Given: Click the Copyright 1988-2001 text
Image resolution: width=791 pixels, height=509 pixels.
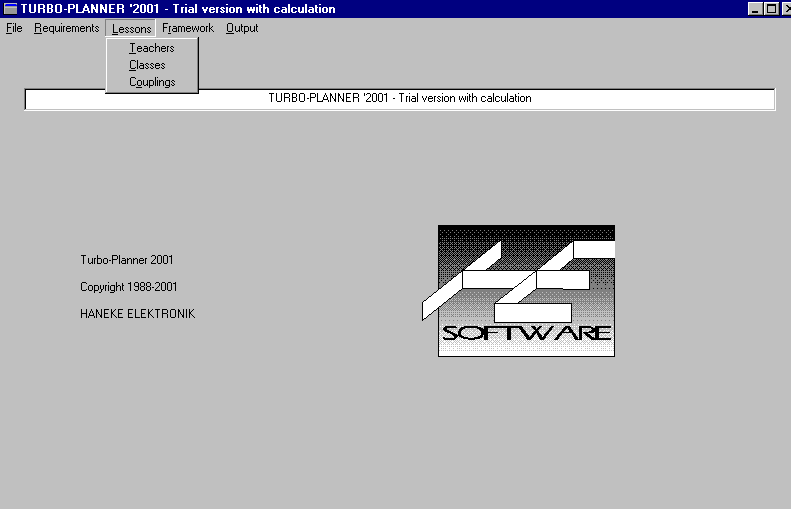Looking at the screenshot, I should [x=129, y=287].
